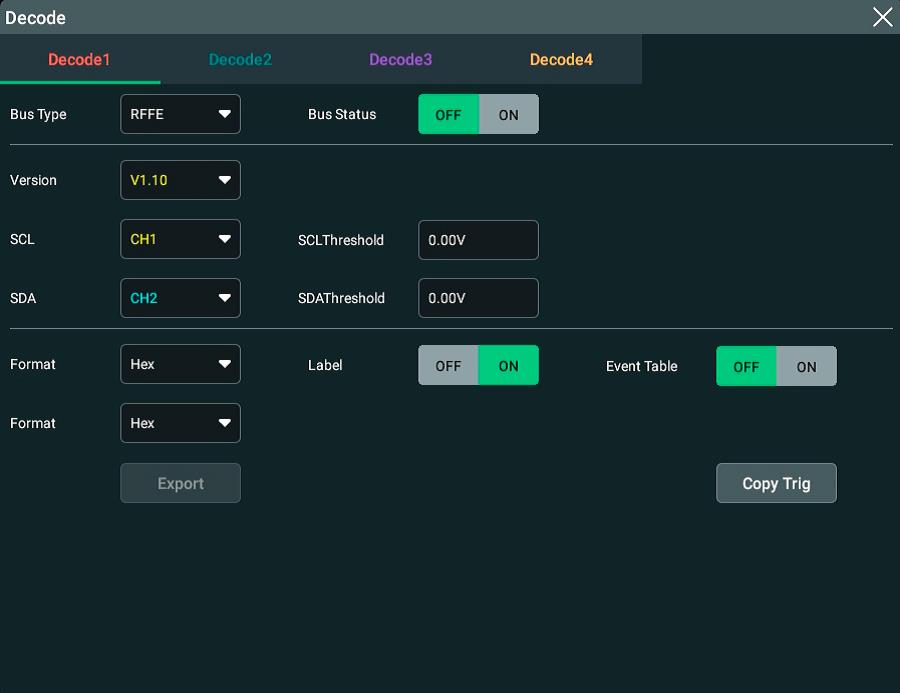
Task: Open the second Format Hex dropdown
Action: tap(180, 423)
